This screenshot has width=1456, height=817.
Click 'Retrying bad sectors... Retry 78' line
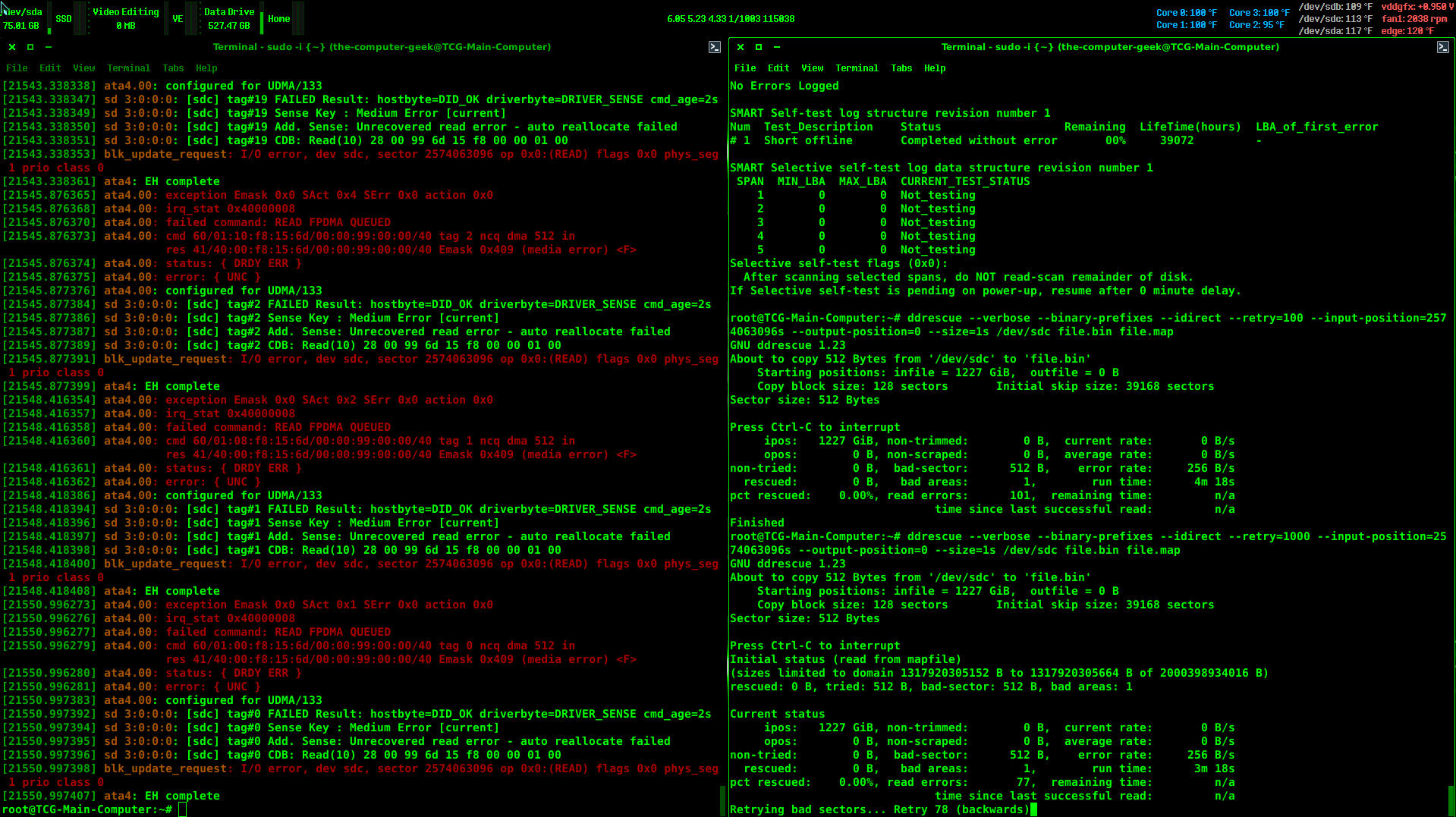click(879, 809)
